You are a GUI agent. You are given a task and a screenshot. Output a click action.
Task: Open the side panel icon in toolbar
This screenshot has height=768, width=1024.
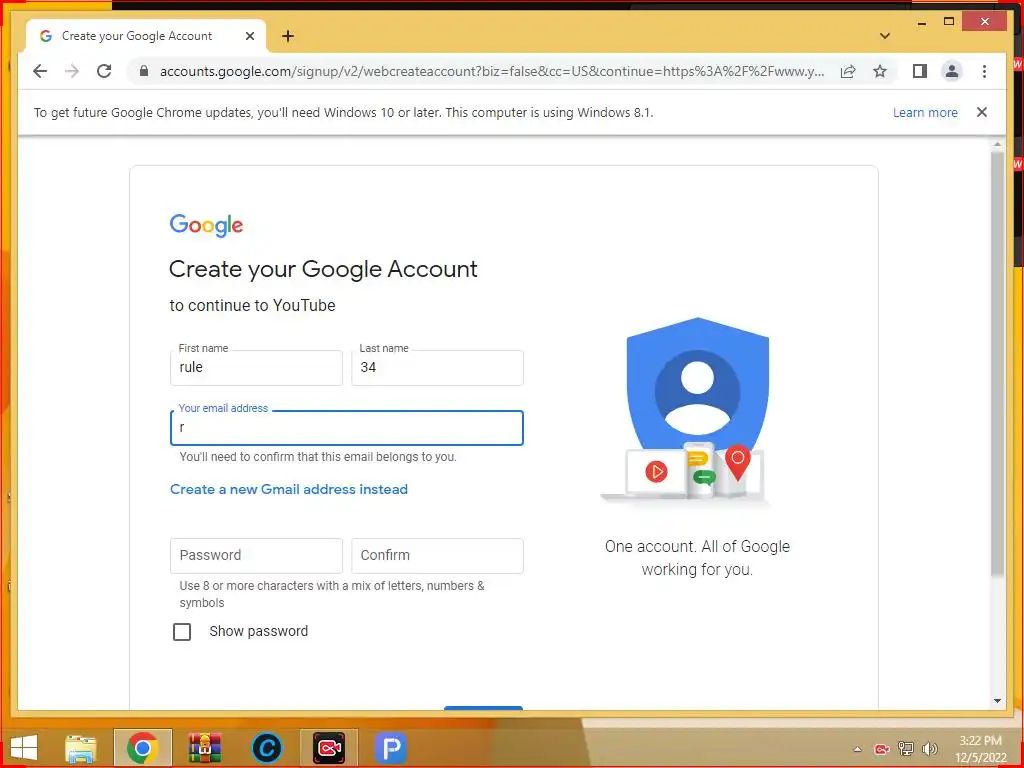coord(920,71)
